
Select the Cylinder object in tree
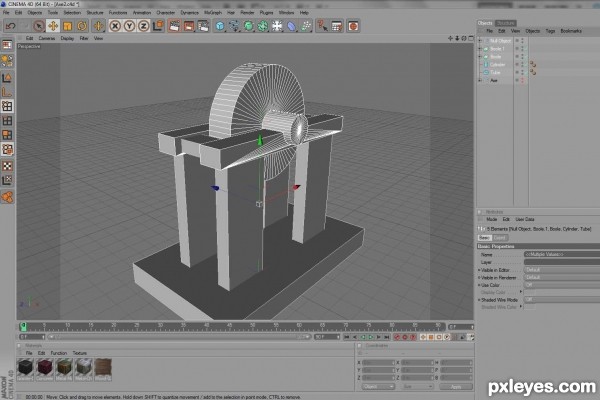coord(497,65)
